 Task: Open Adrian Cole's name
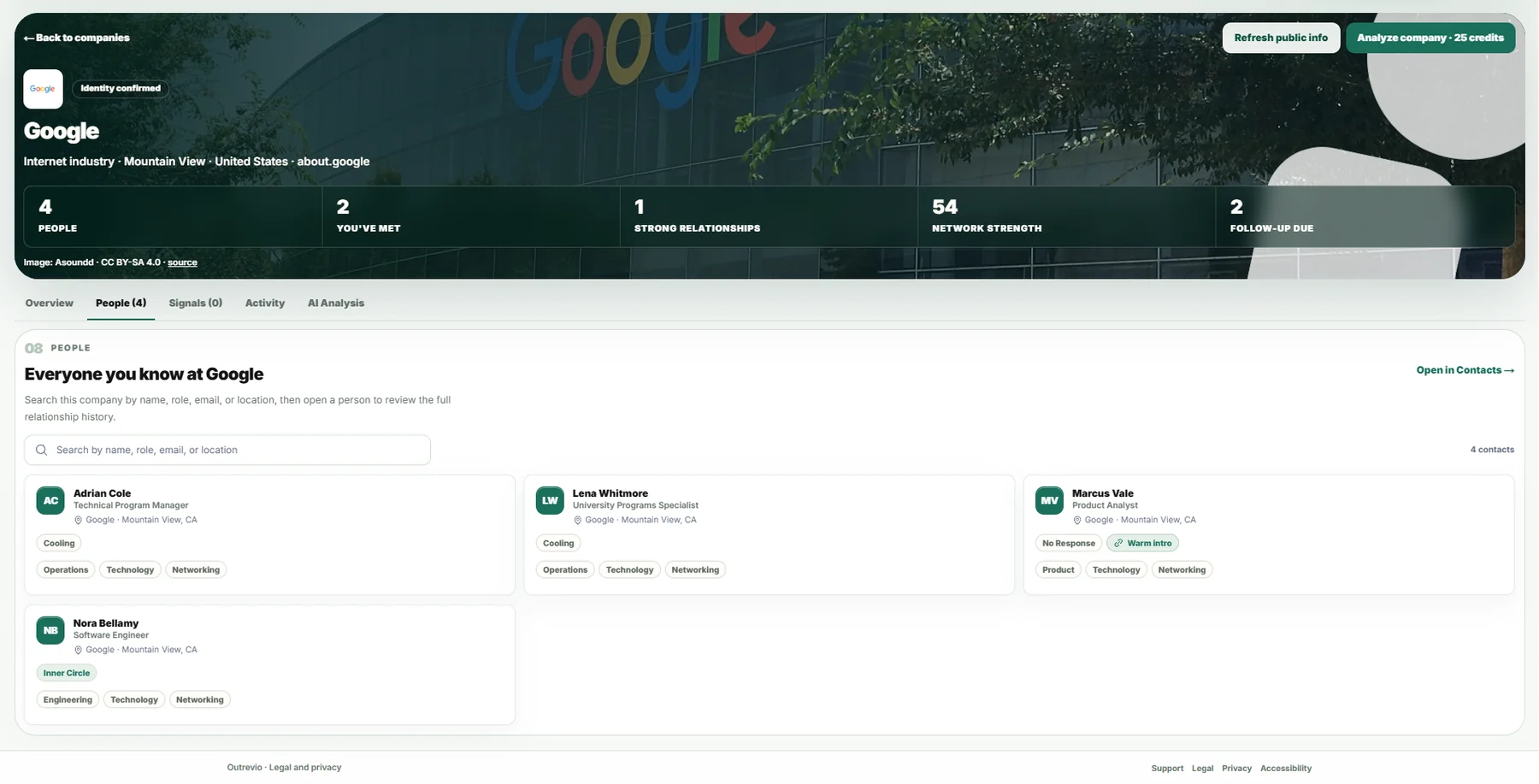[102, 493]
